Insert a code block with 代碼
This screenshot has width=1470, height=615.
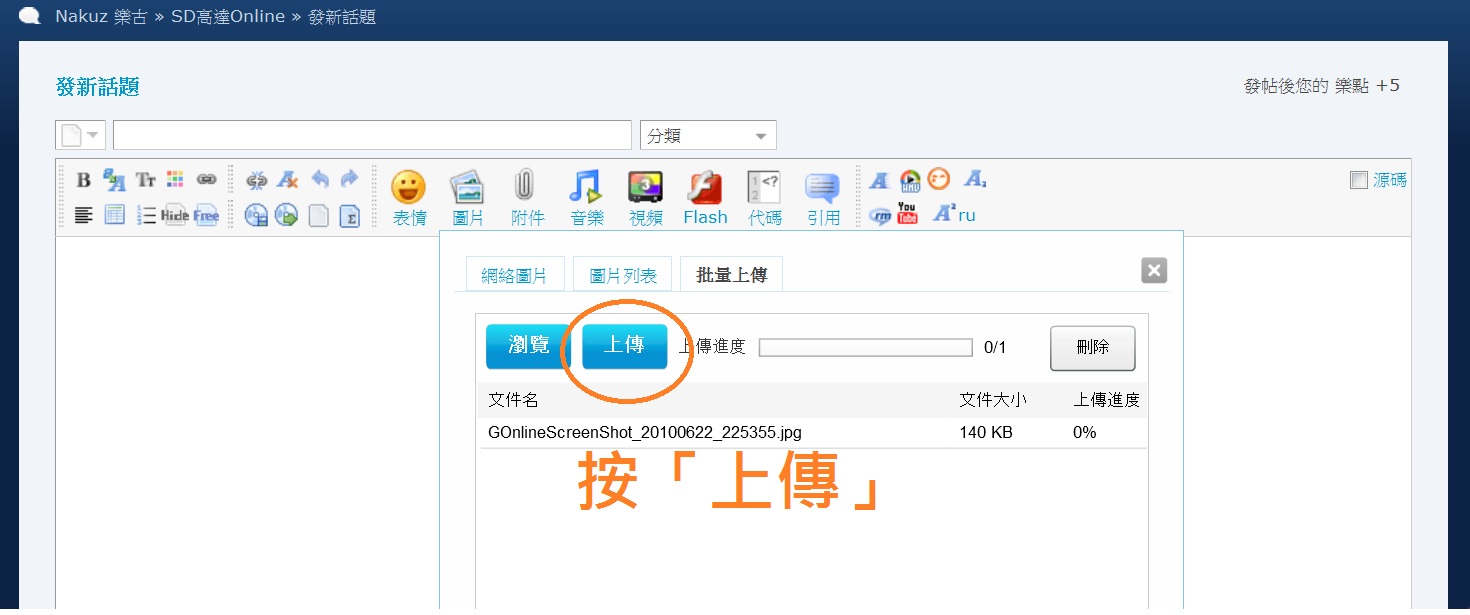click(764, 196)
